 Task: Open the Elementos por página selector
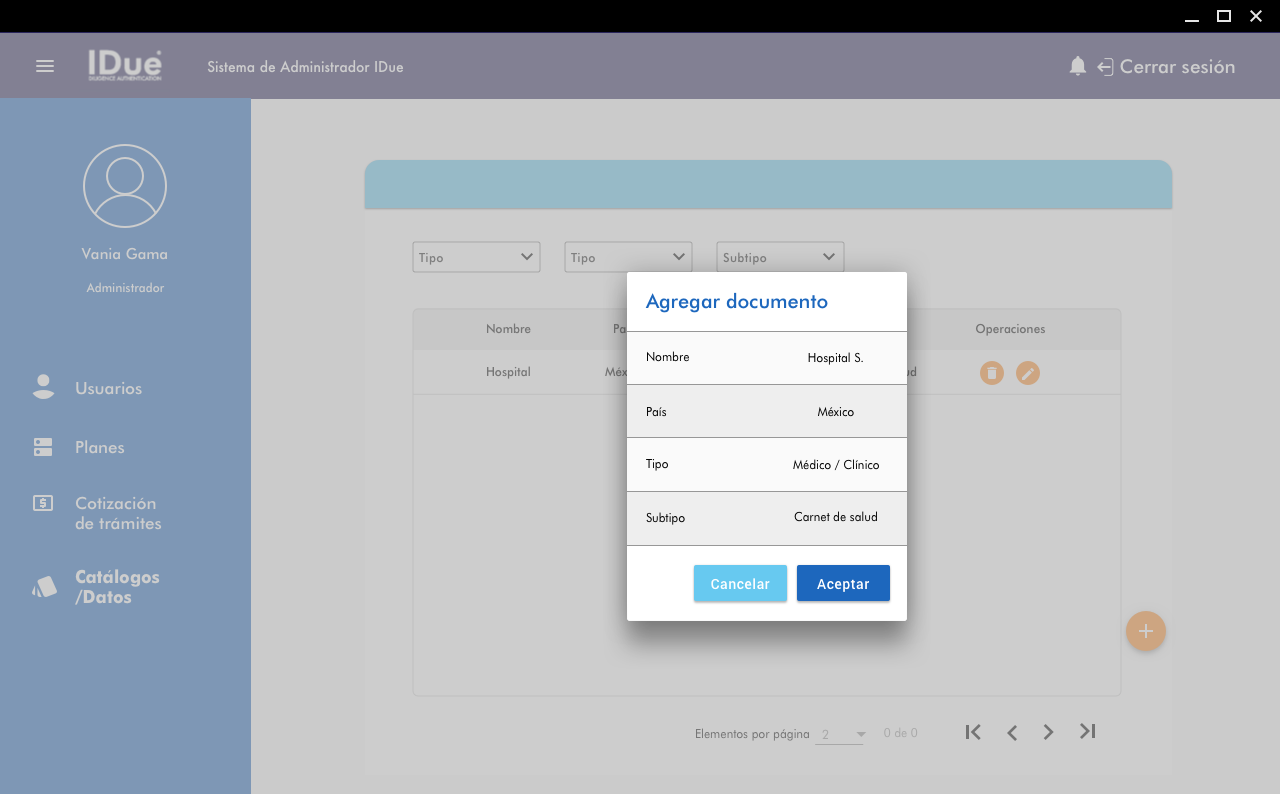pyautogui.click(x=840, y=735)
